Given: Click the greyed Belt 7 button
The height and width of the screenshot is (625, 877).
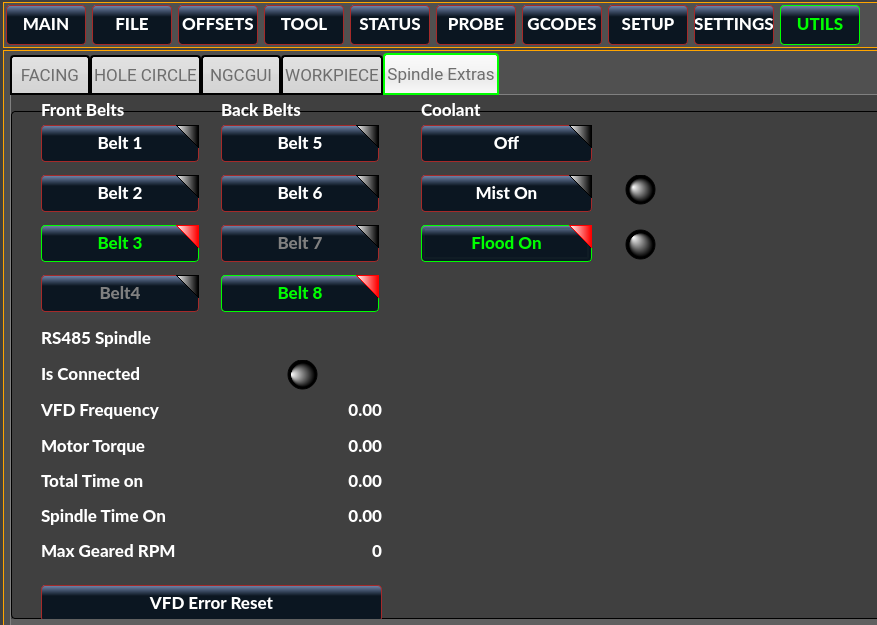Looking at the screenshot, I should click(300, 243).
